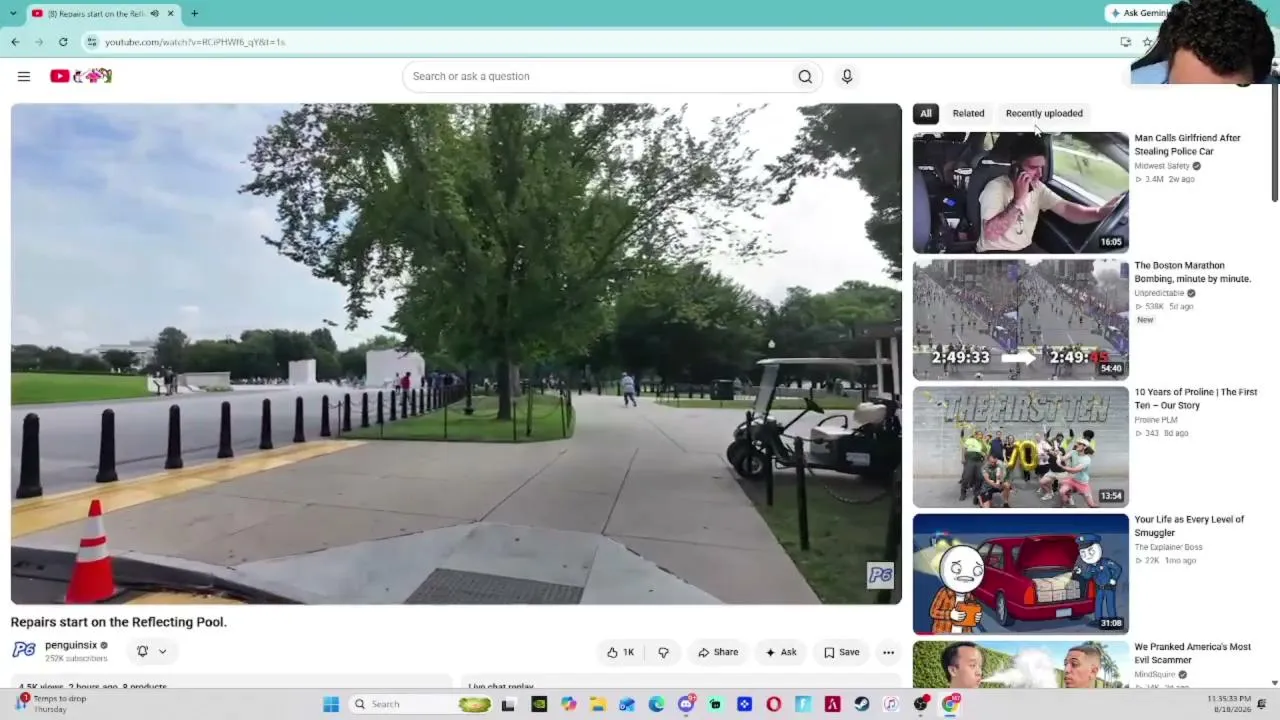Open Microsoft Edge from the taskbar
Screen dimensions: 1280x720
656,704
